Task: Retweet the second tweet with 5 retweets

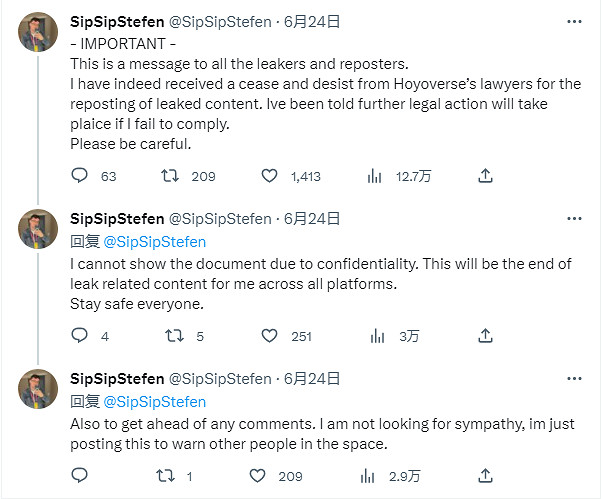Action: (x=172, y=336)
